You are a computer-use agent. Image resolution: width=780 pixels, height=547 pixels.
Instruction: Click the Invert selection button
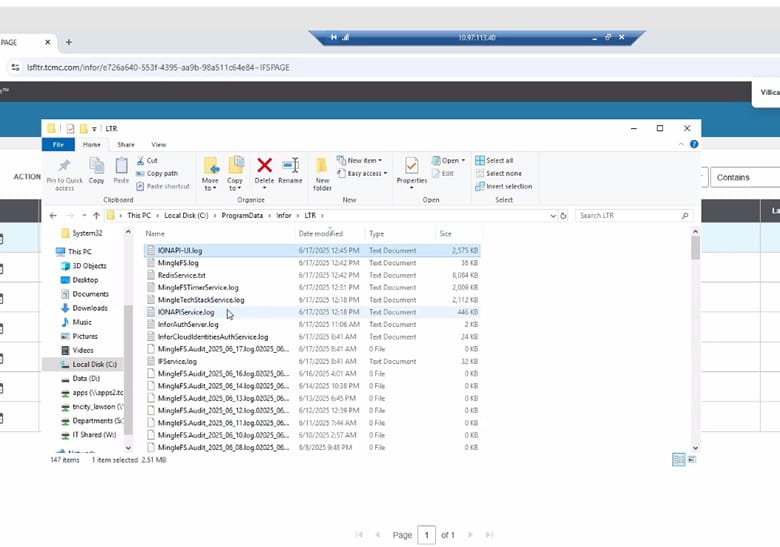point(507,186)
